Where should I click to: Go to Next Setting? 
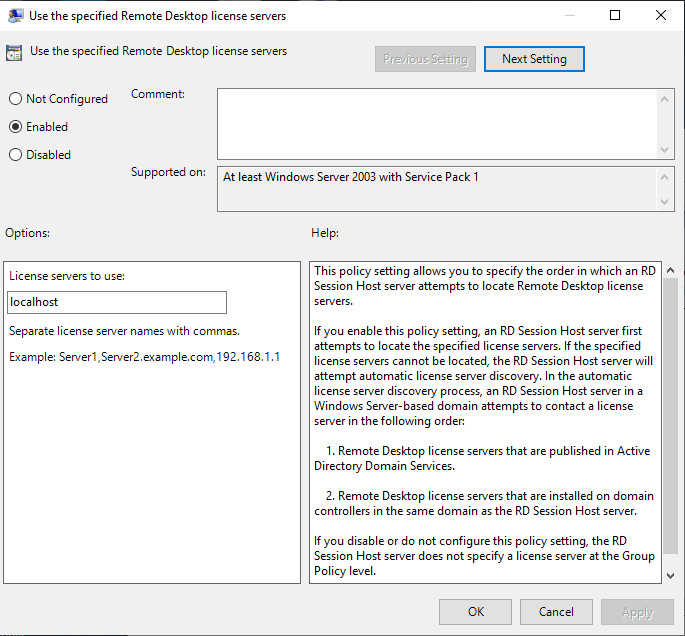pos(534,59)
